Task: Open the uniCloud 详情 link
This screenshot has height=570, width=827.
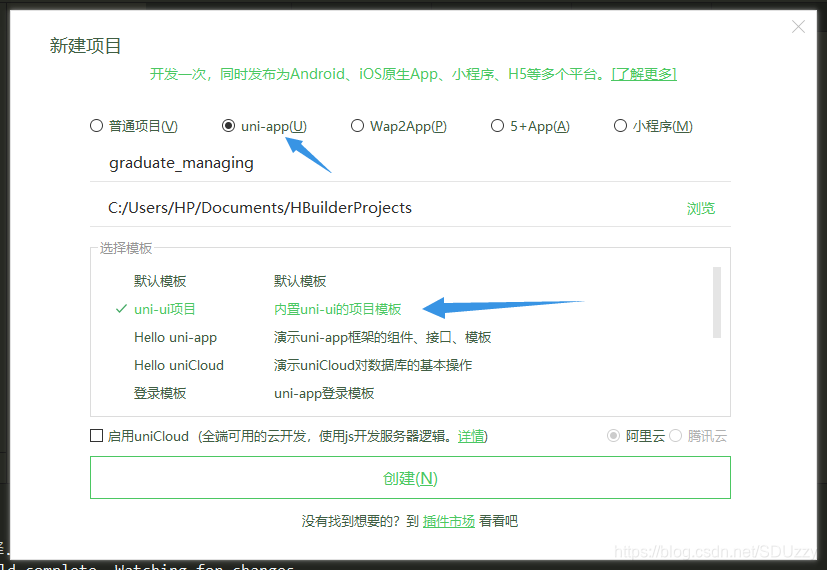Action: coord(471,436)
